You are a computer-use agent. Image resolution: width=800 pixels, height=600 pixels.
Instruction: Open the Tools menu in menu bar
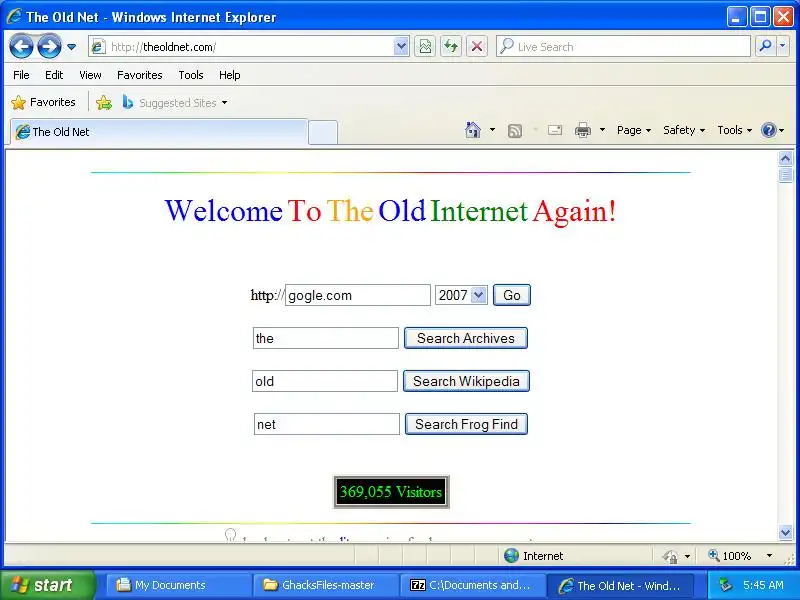(191, 75)
